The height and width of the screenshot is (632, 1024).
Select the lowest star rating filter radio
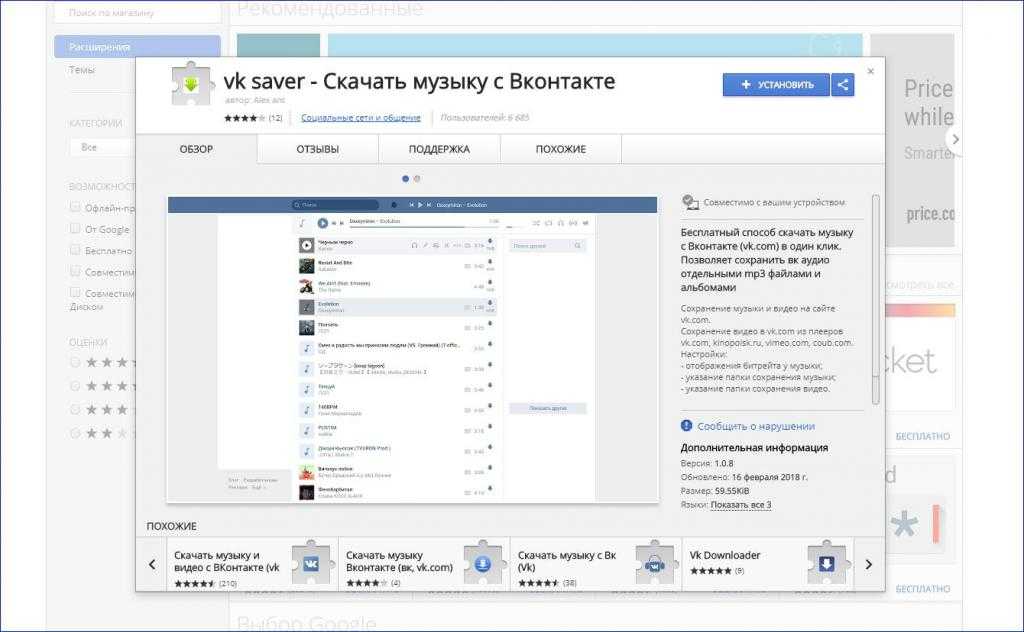75,433
